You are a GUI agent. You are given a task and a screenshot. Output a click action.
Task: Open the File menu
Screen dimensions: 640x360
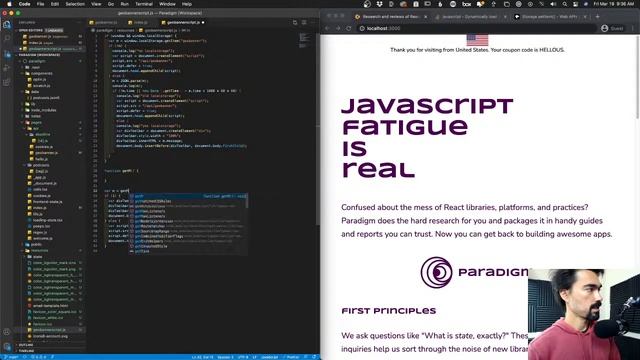[40, 4]
